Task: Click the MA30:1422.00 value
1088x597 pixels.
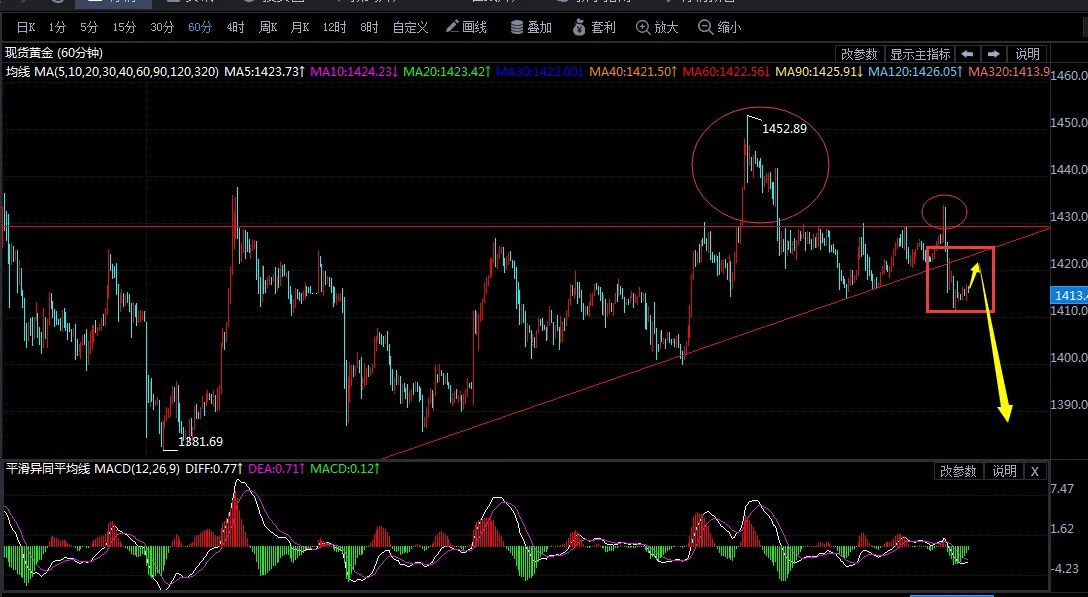Action: pos(540,72)
